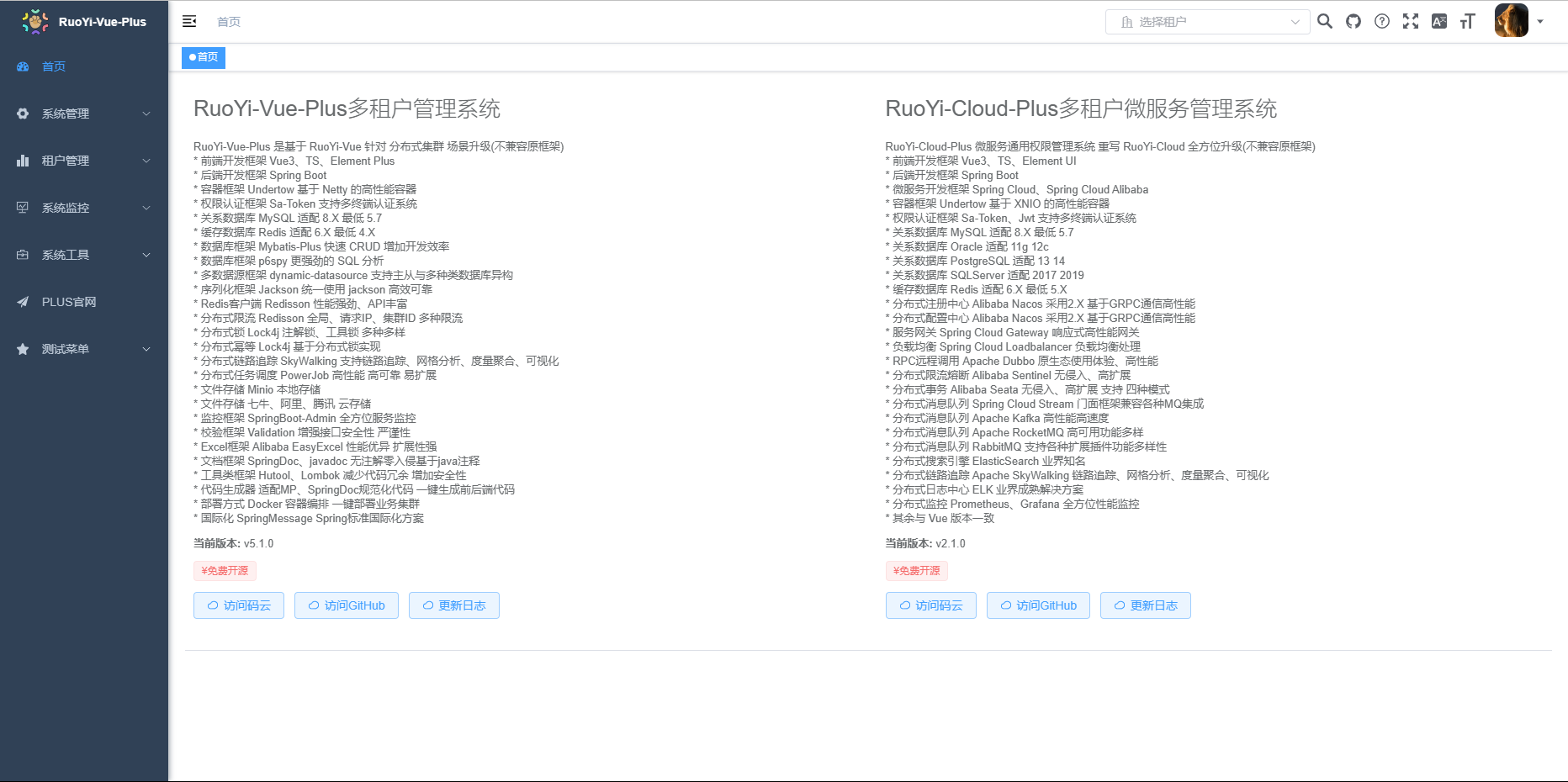This screenshot has height=782, width=1568.
Task: Click the line 服务网关 Spring Cloud Gateway
Action: 1013,333
